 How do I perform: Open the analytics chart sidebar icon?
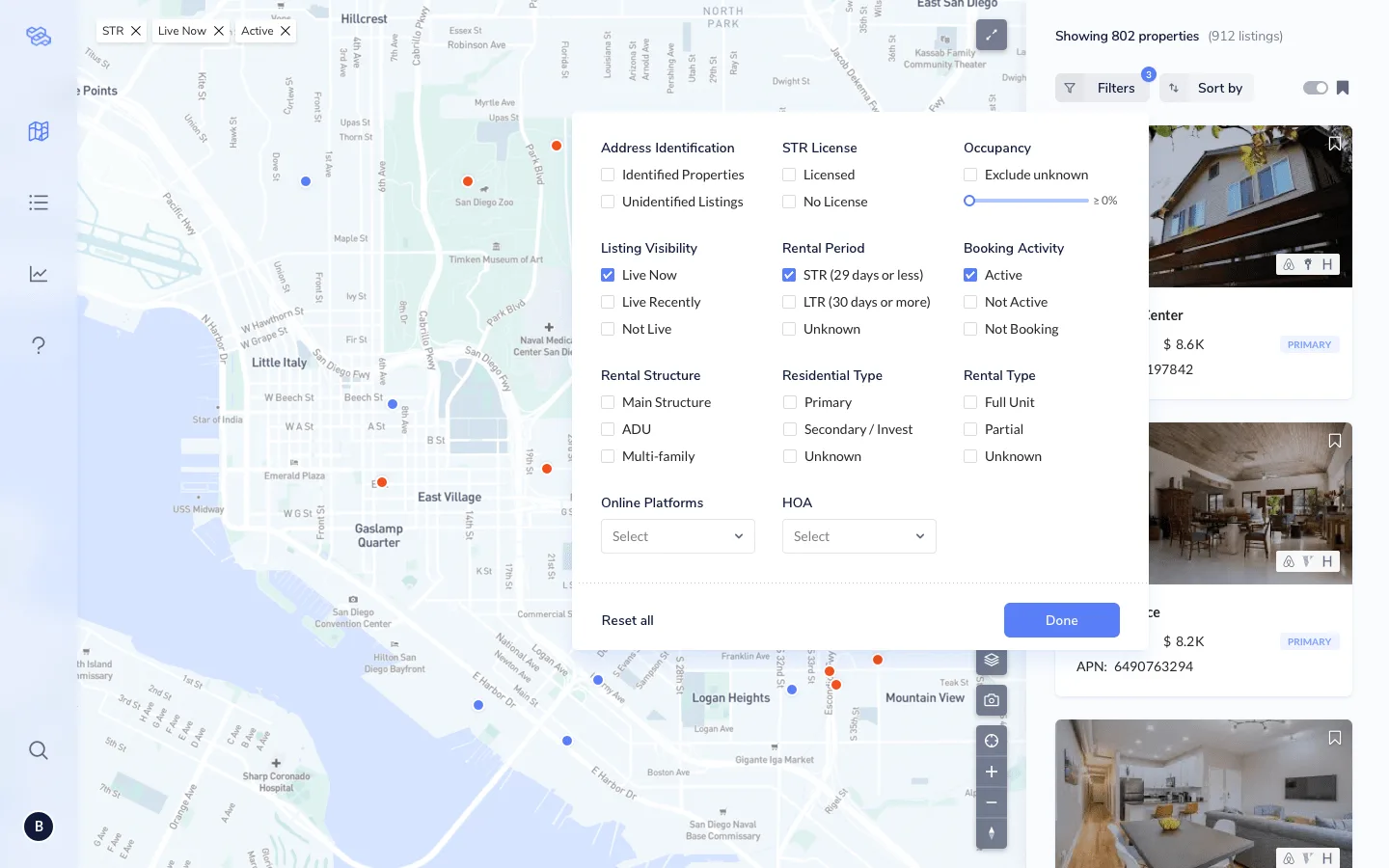click(39, 274)
